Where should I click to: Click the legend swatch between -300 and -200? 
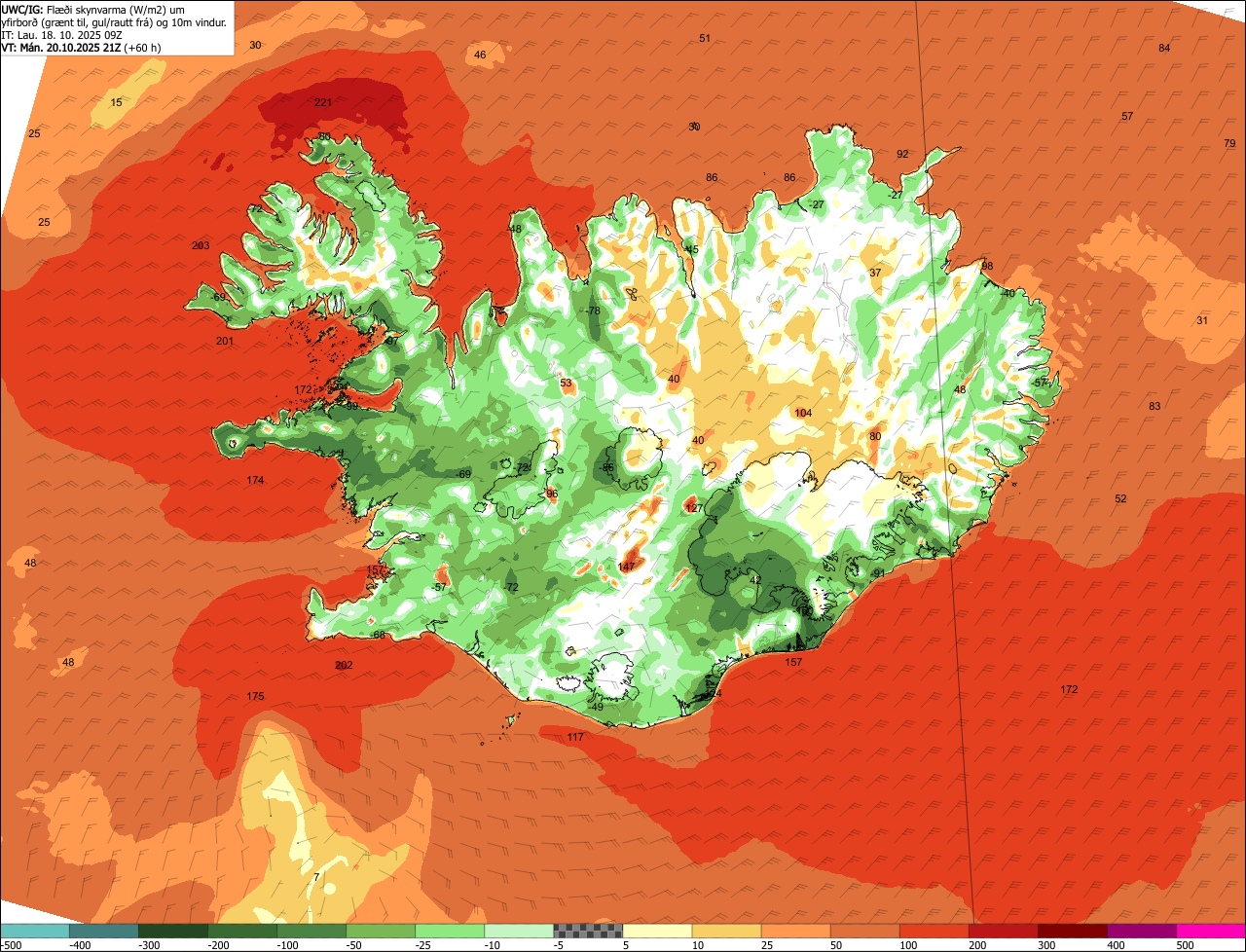(x=173, y=931)
